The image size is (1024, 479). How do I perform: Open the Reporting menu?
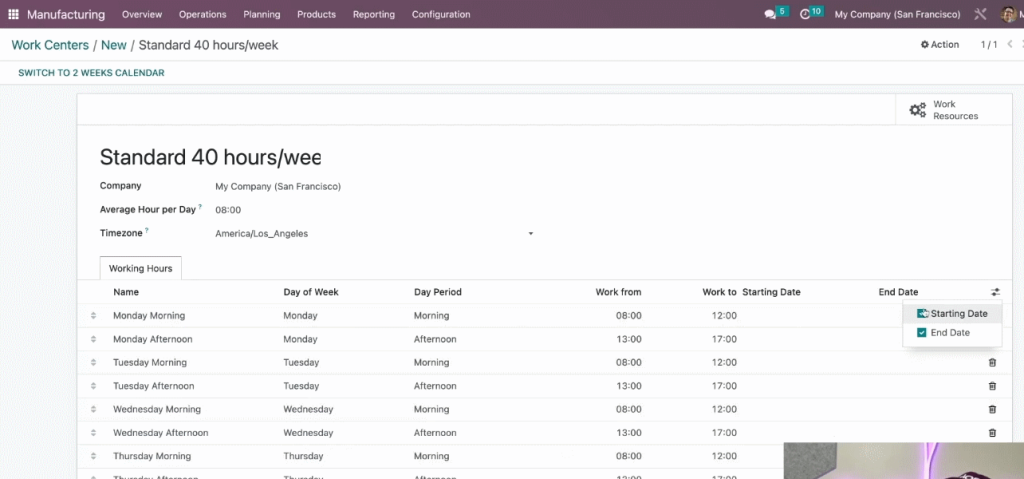click(374, 14)
